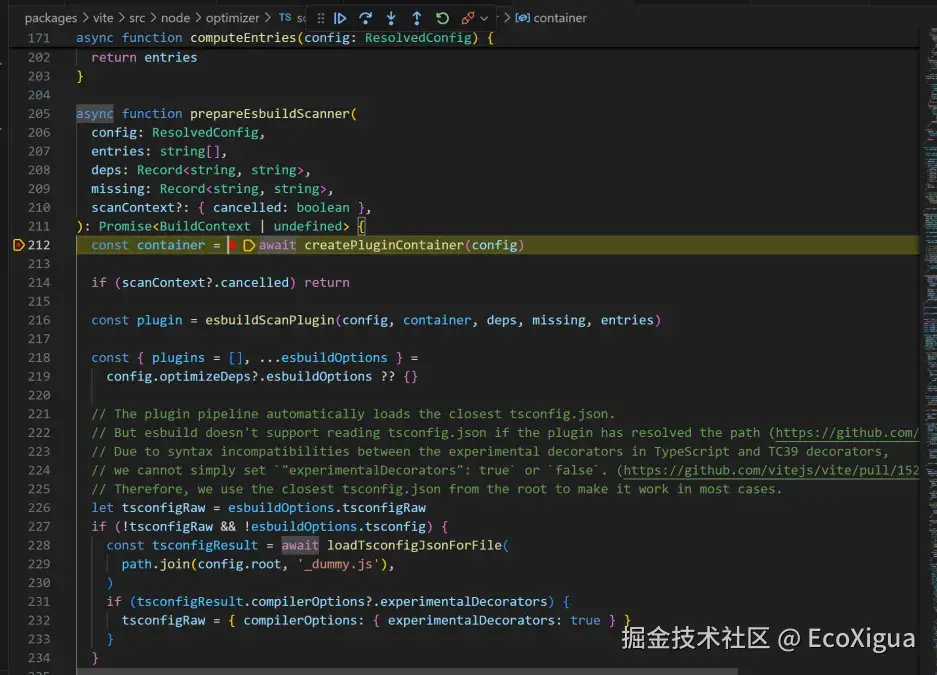Click line number 228
Viewport: 937px width, 675px height.
(x=39, y=545)
